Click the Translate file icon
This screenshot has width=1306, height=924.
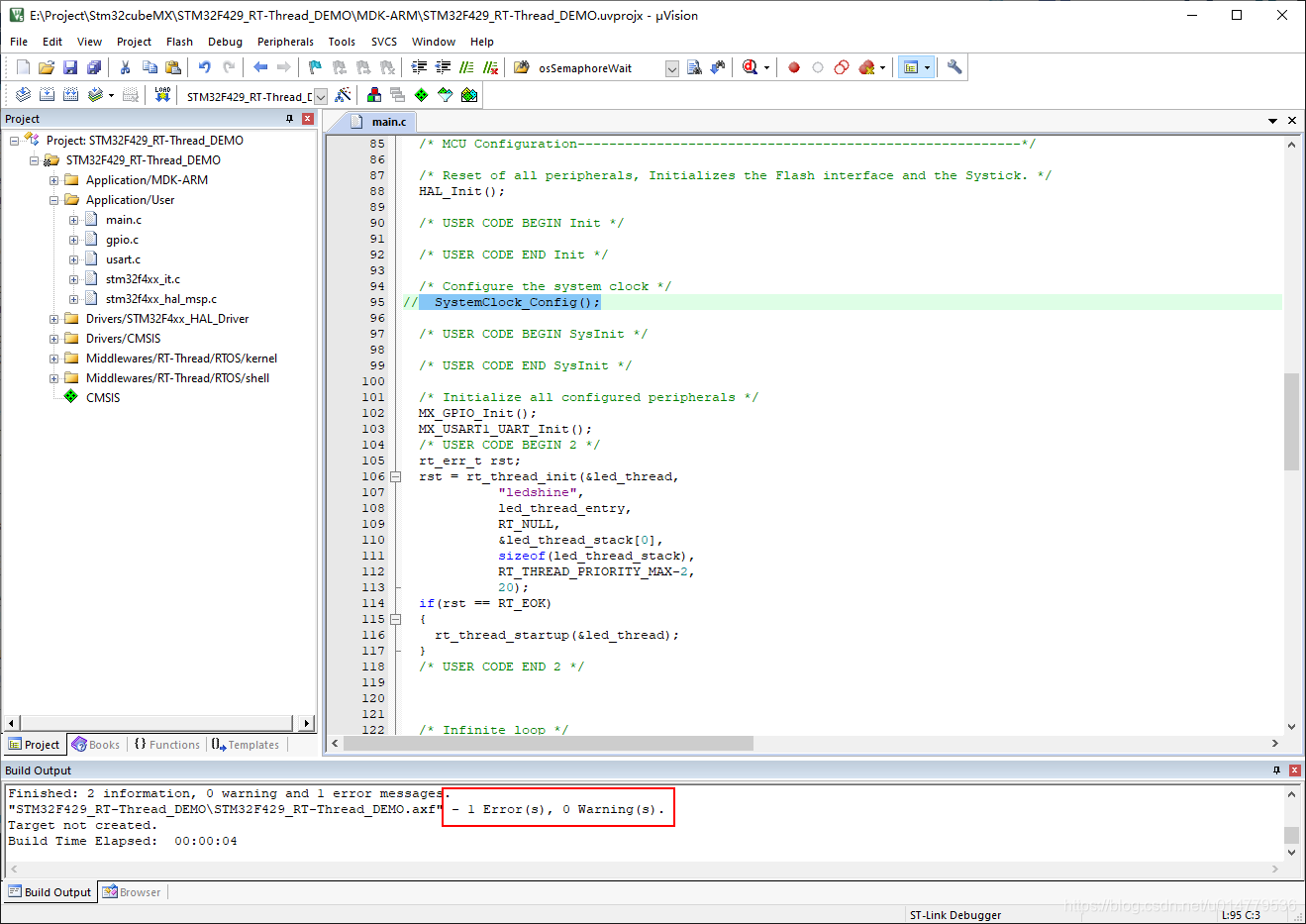pyautogui.click(x=23, y=95)
